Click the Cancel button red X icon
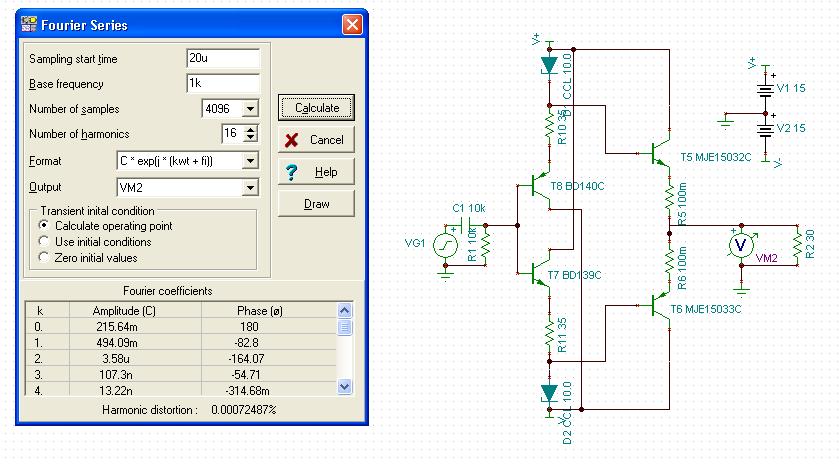 coord(292,140)
